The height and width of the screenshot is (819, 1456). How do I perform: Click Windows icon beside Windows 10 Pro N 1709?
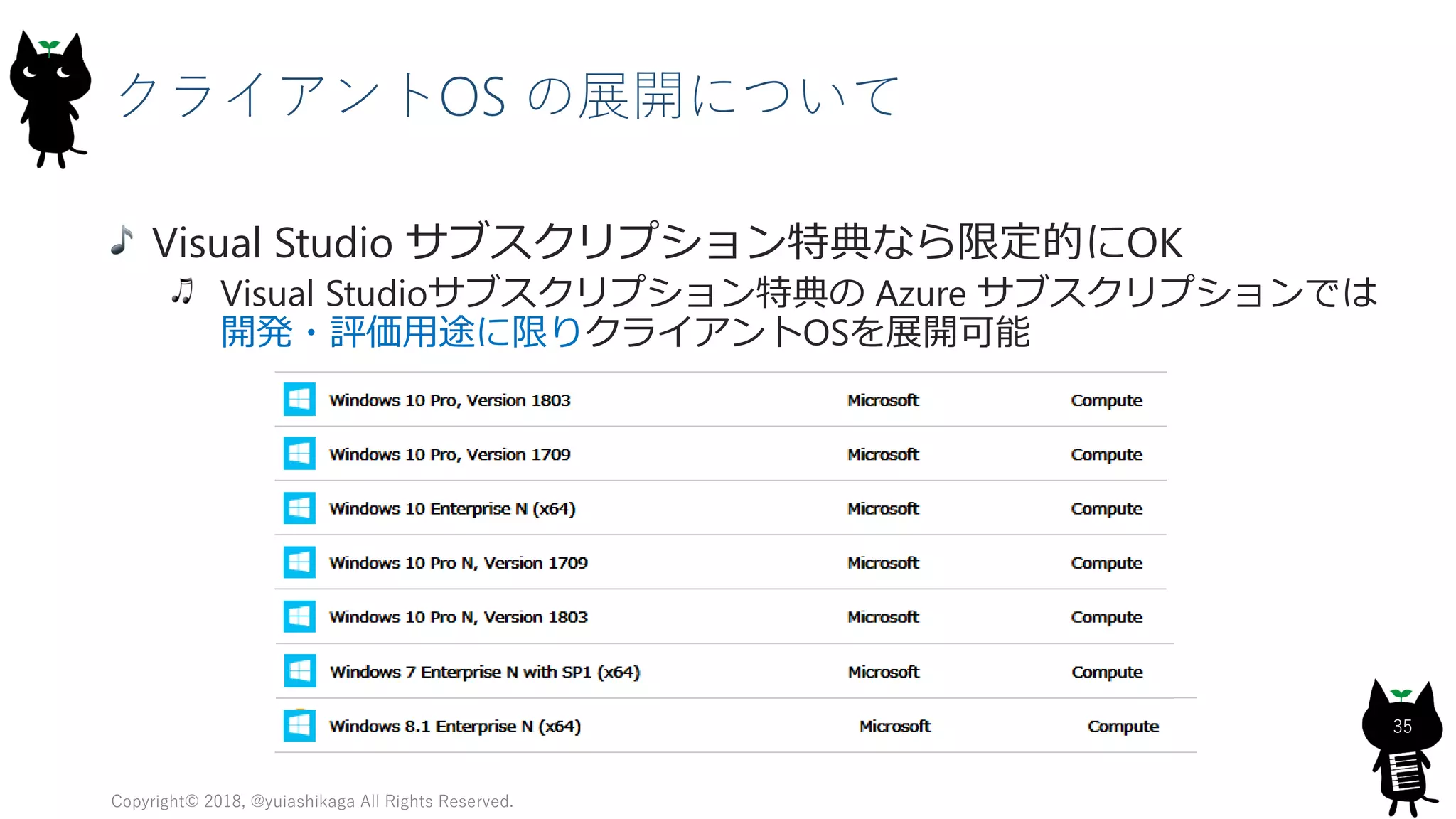point(299,562)
